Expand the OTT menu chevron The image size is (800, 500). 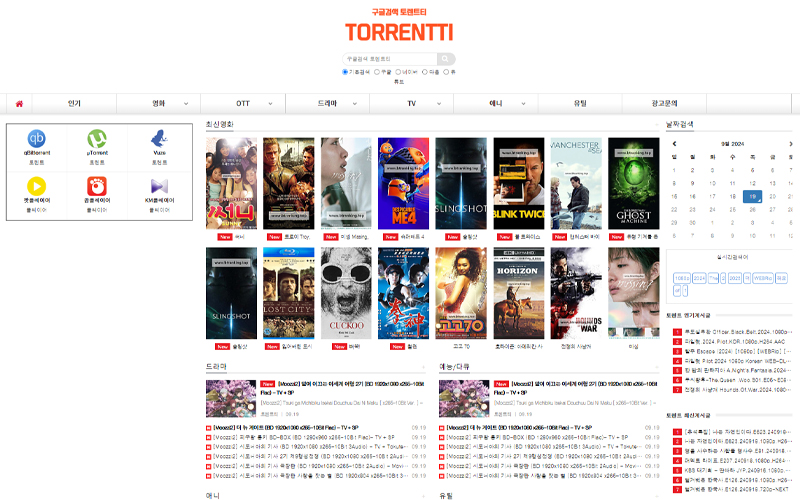270,104
